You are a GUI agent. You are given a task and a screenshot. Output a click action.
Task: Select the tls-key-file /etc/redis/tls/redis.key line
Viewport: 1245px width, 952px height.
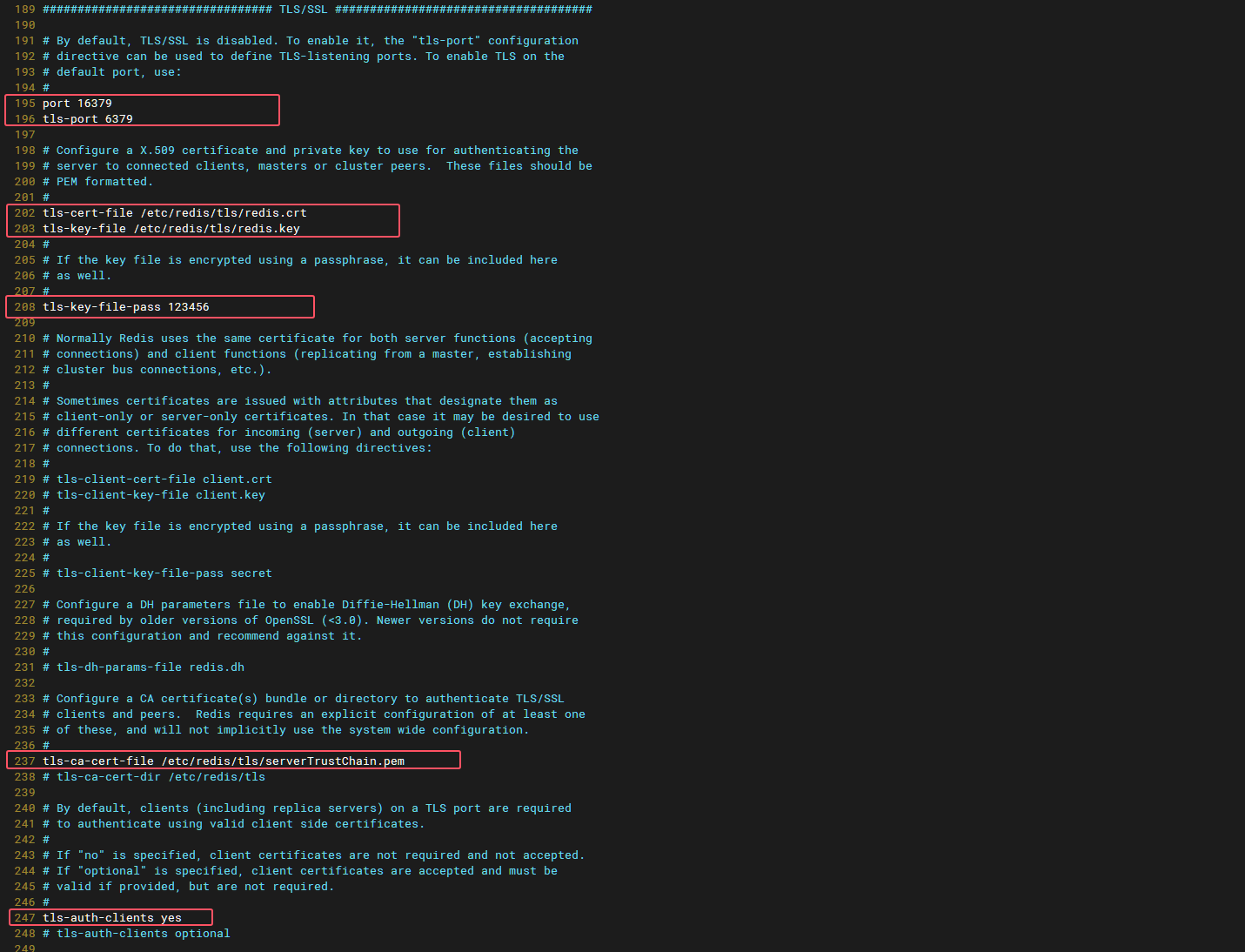tap(171, 229)
